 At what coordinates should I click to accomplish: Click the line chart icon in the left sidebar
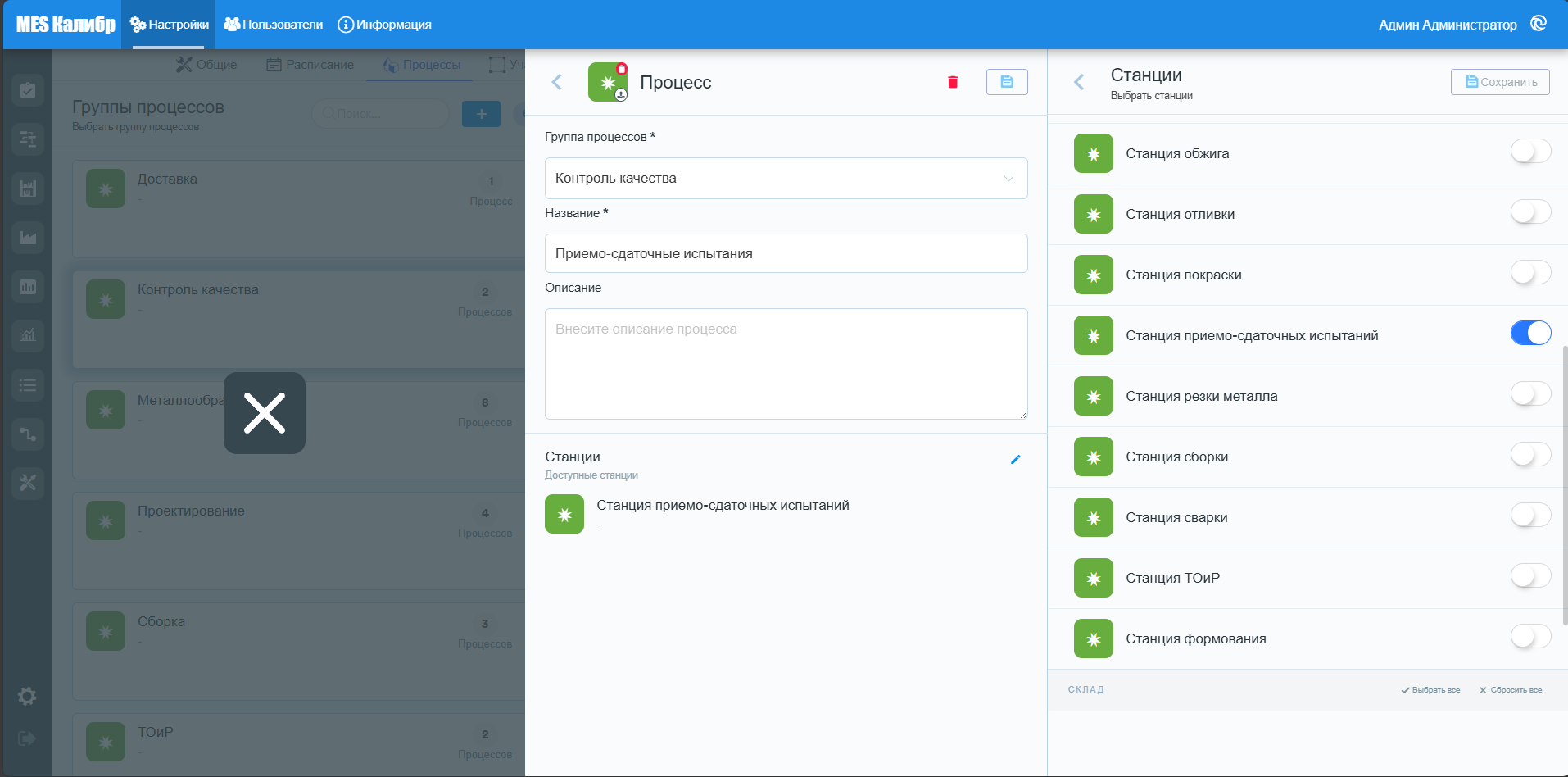click(x=28, y=334)
